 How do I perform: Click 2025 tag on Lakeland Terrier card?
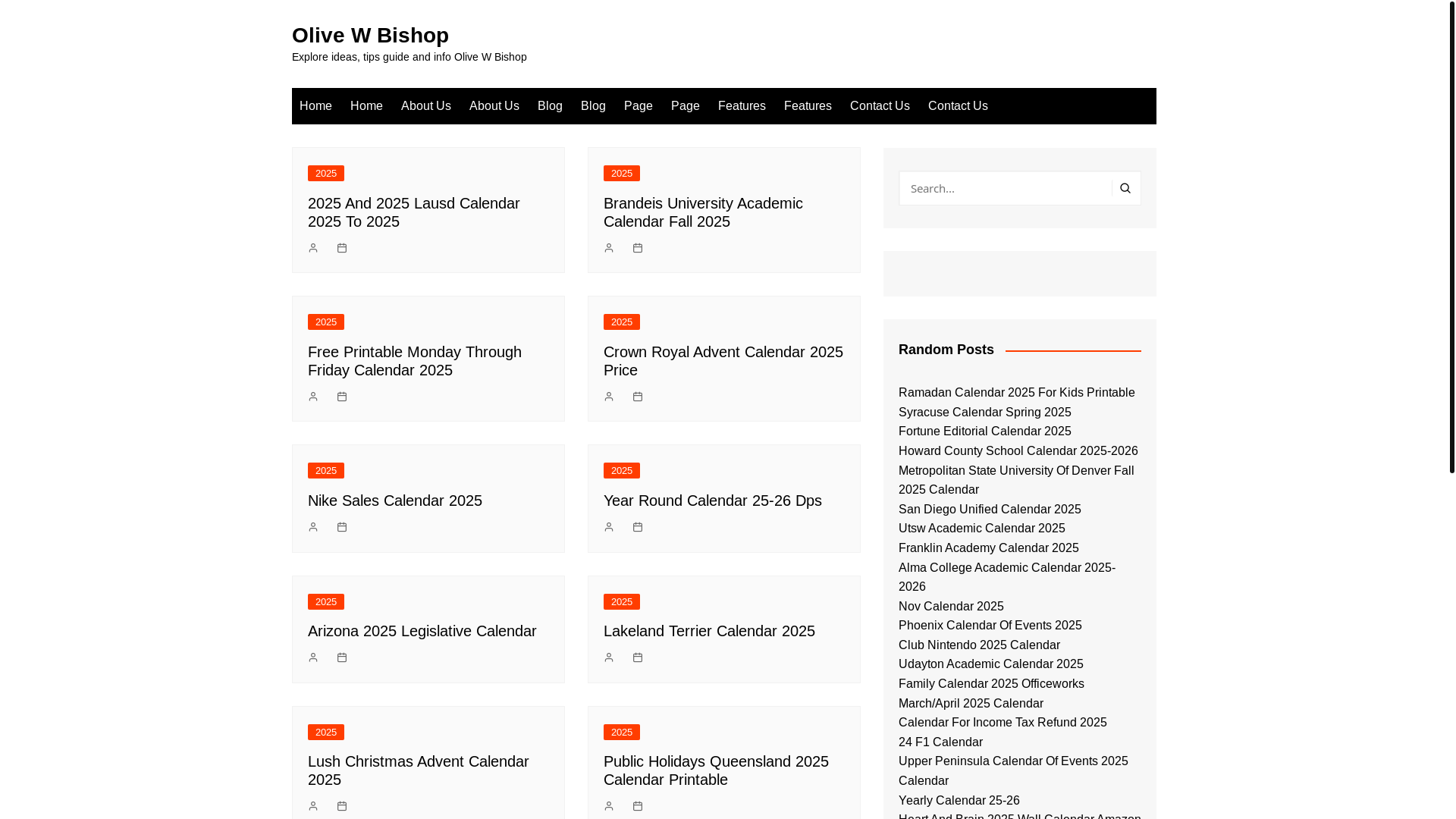point(622,602)
